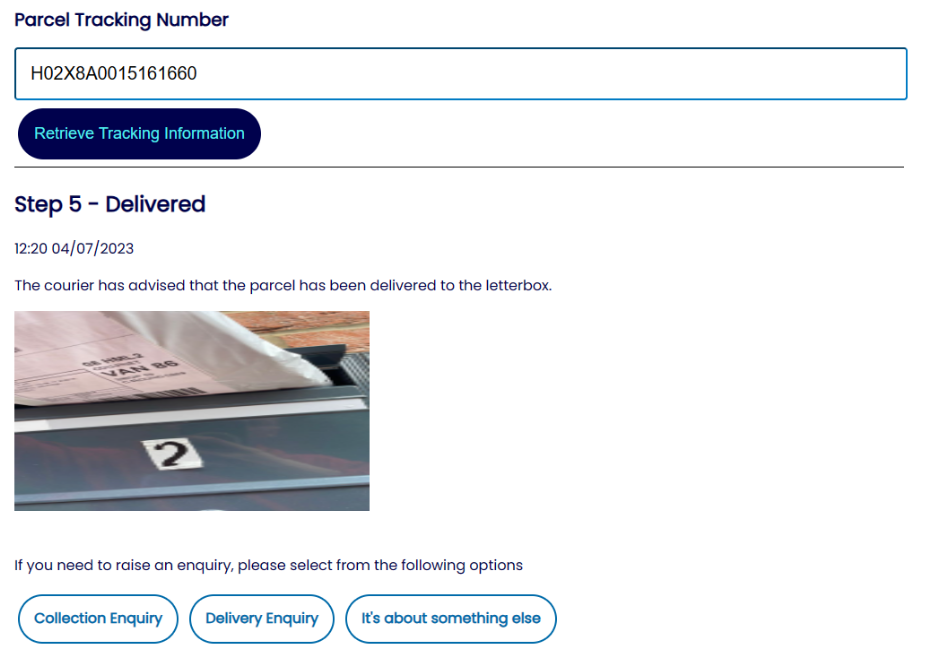Open a Collection Enquiry

(98, 618)
